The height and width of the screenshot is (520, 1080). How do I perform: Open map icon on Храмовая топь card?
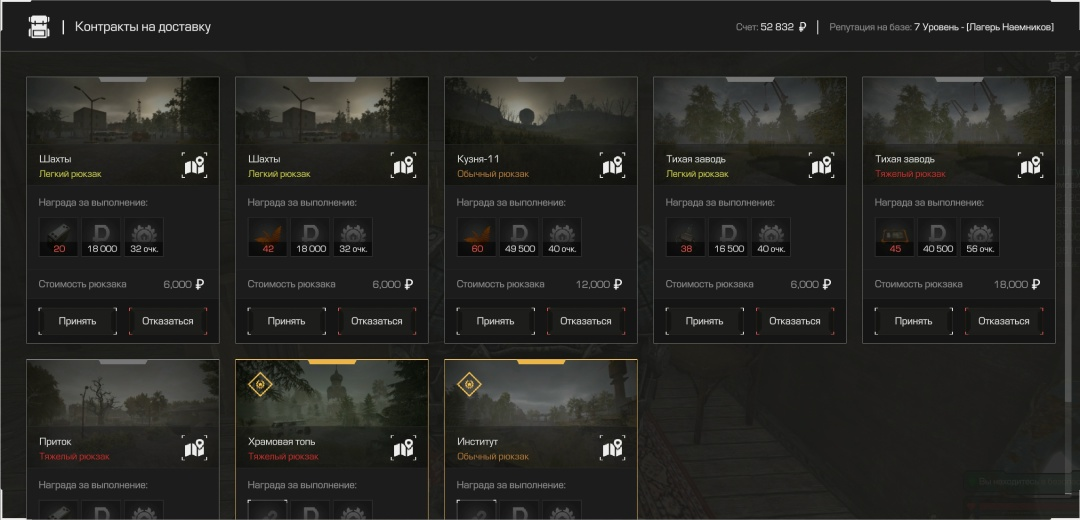[404, 448]
